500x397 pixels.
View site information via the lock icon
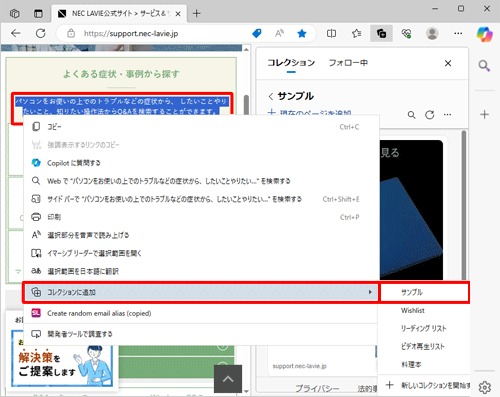tap(71, 33)
